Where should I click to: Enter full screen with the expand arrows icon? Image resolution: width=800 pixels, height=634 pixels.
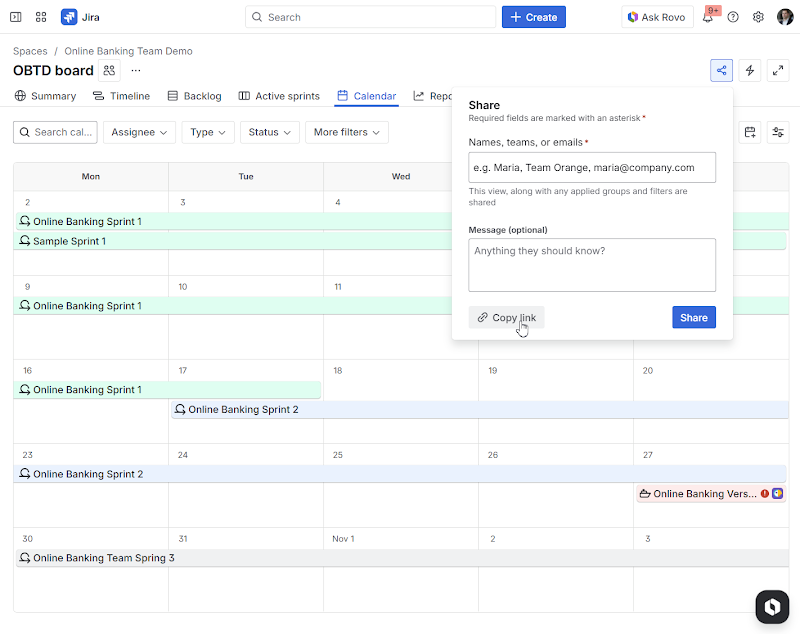click(x=776, y=71)
